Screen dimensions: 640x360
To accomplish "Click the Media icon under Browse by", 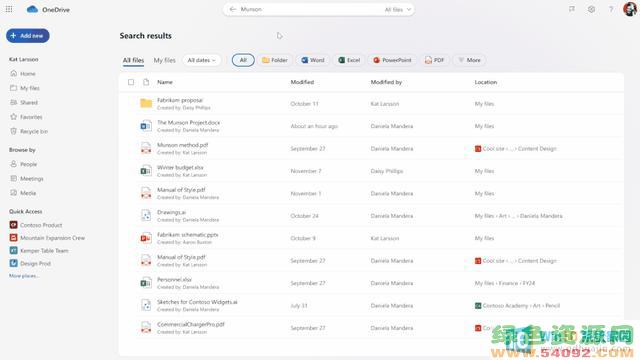I will coord(13,193).
